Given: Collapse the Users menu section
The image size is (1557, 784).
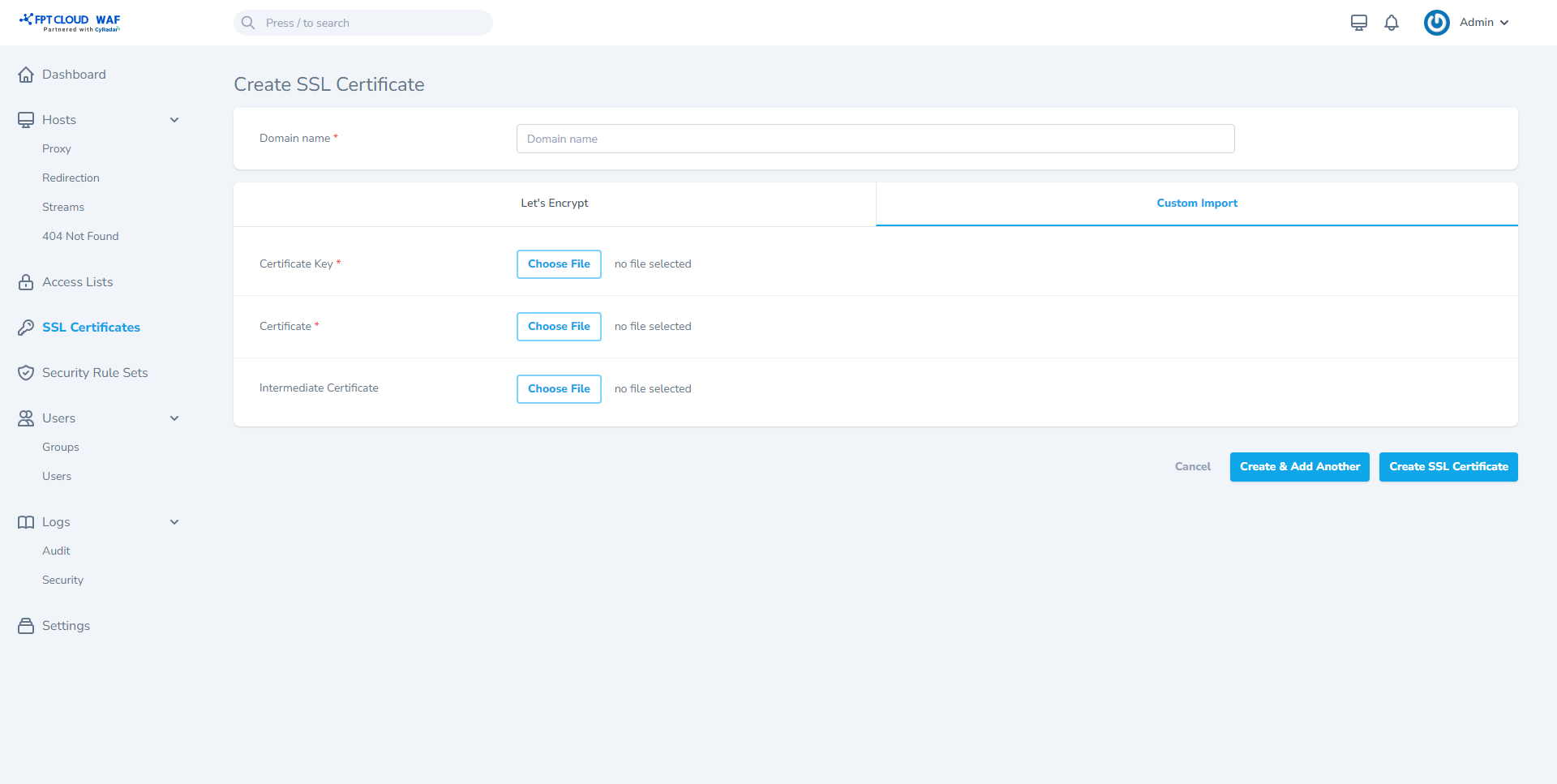Looking at the screenshot, I should click(174, 418).
